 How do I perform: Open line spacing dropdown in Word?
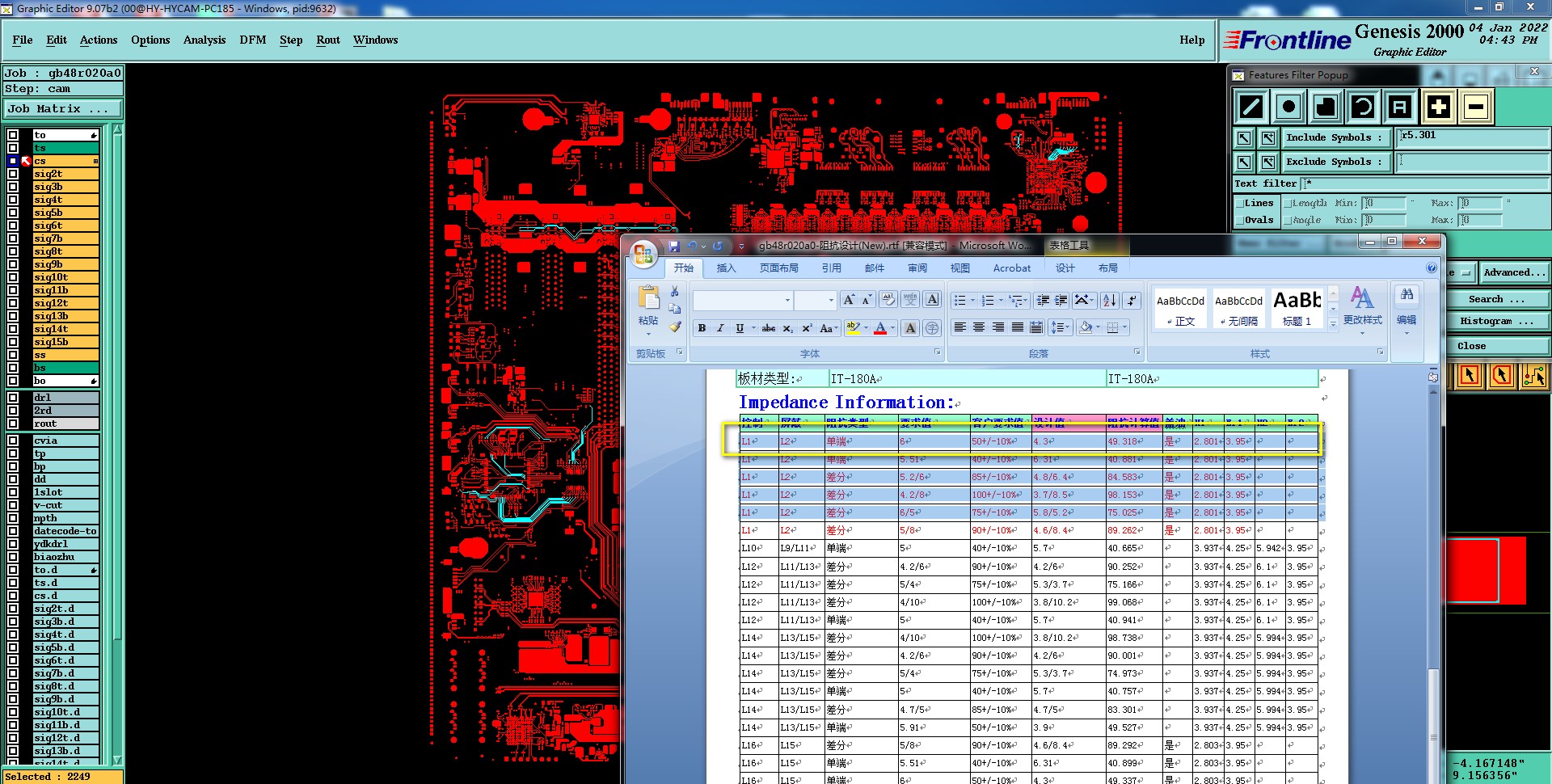[1059, 327]
